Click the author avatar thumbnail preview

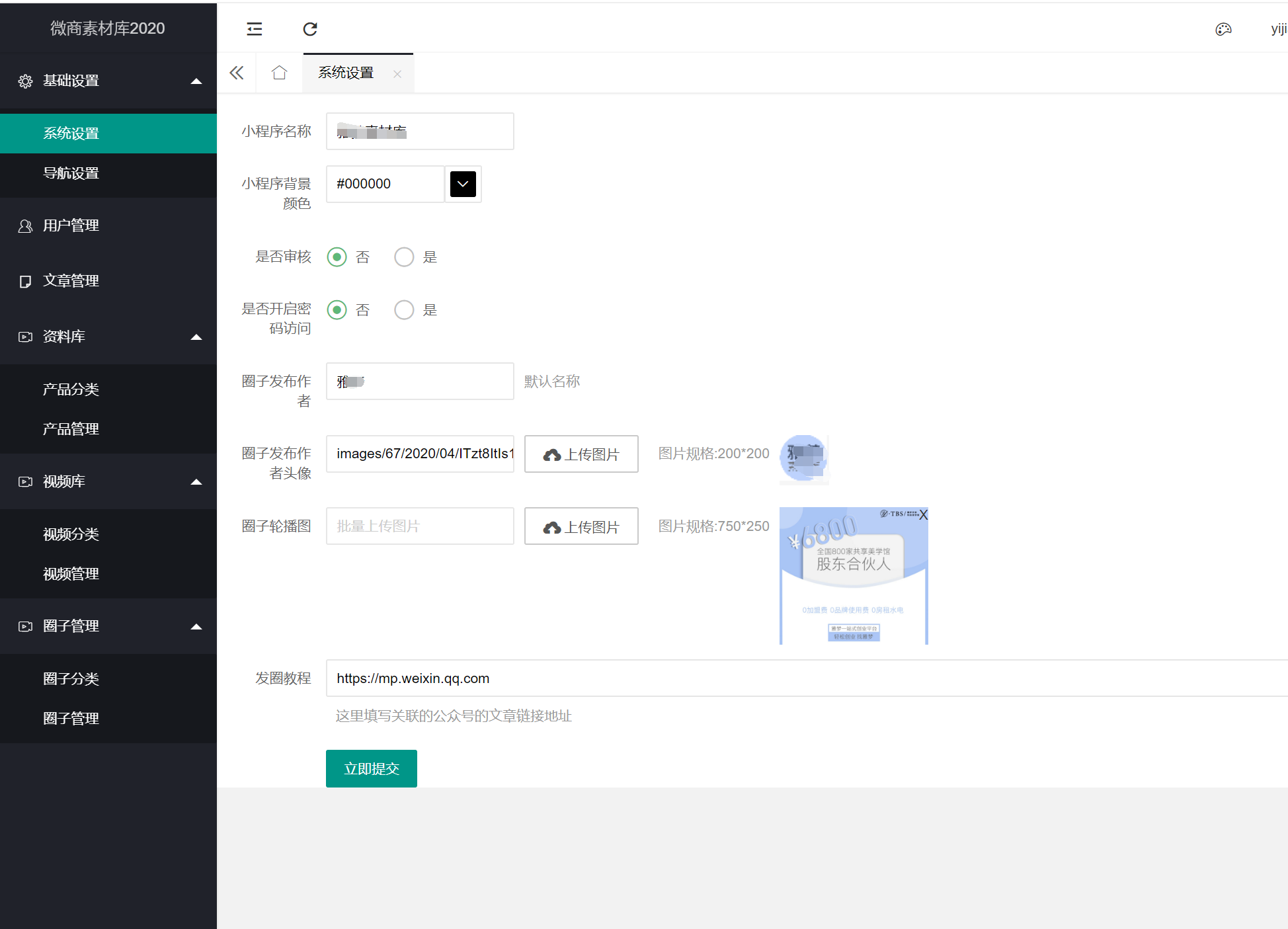(804, 459)
